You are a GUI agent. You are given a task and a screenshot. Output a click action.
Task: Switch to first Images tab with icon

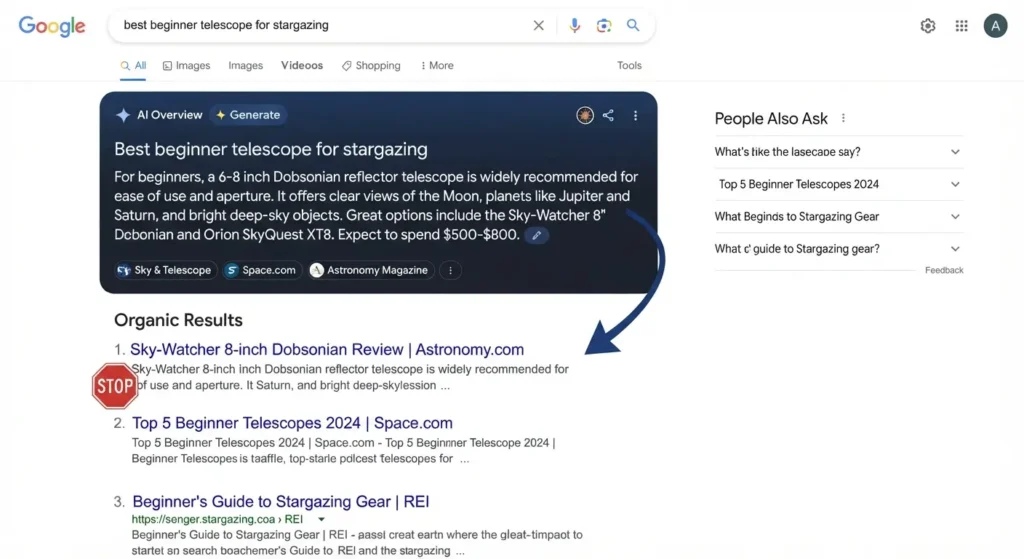[x=186, y=66]
